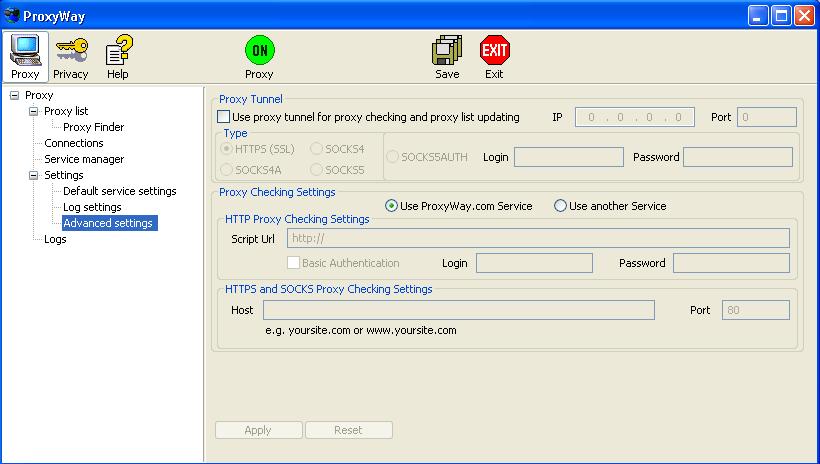Toggle the green ON Proxy button
820x464 pixels.
(x=259, y=56)
